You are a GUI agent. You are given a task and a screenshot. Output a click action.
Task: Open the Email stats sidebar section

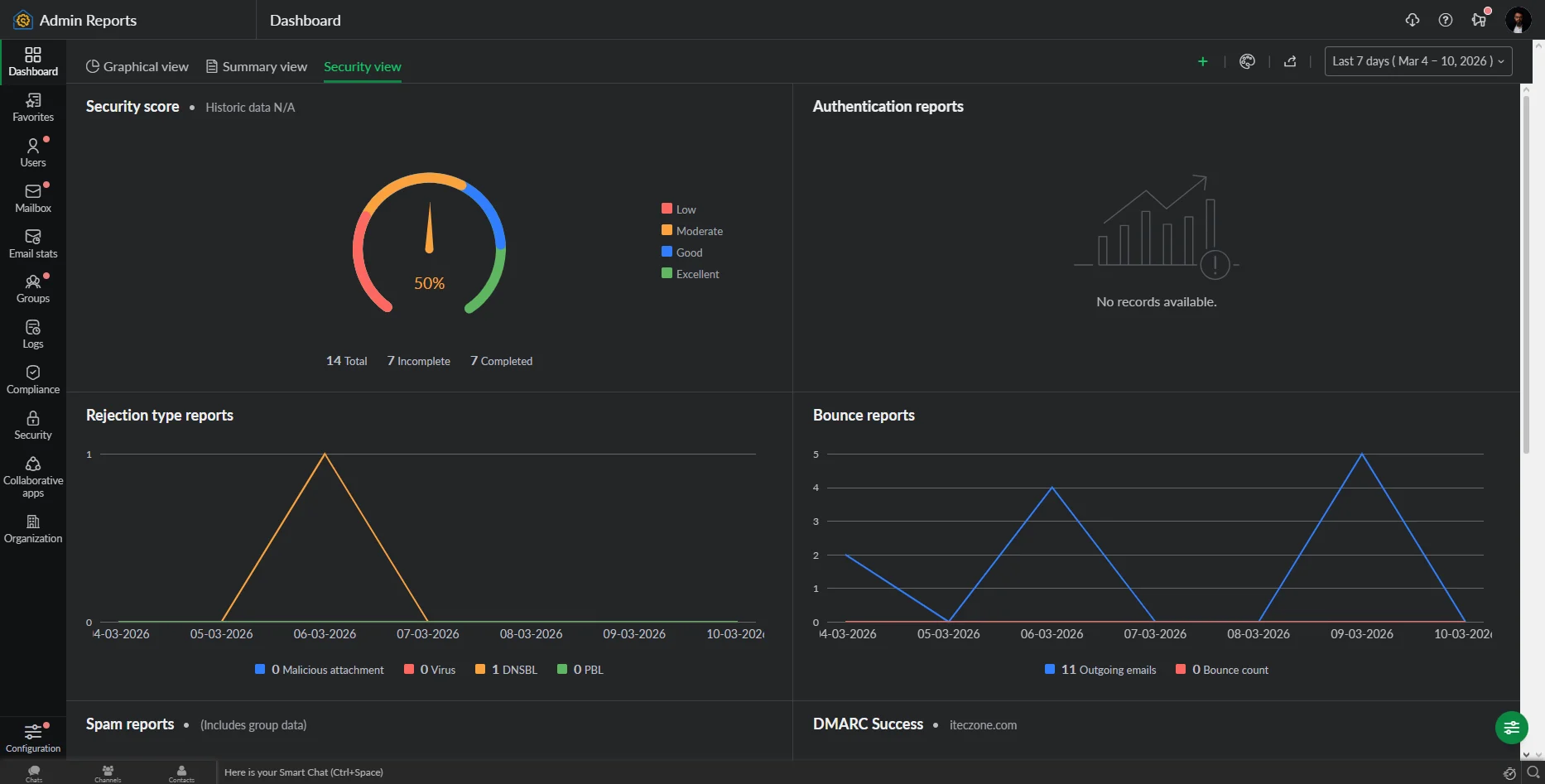click(x=33, y=243)
